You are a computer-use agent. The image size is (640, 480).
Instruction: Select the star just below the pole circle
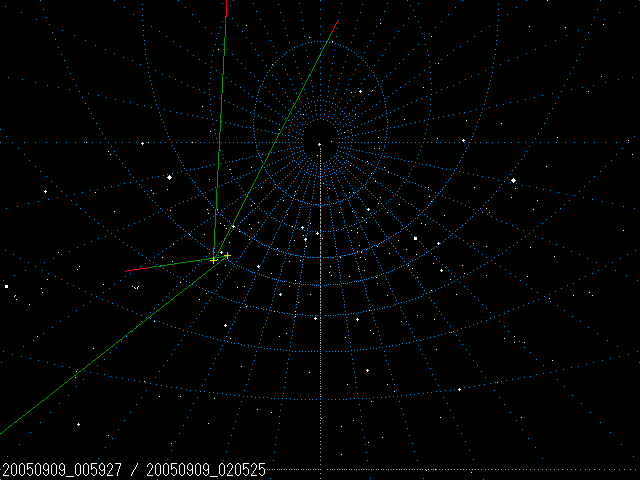(320, 145)
